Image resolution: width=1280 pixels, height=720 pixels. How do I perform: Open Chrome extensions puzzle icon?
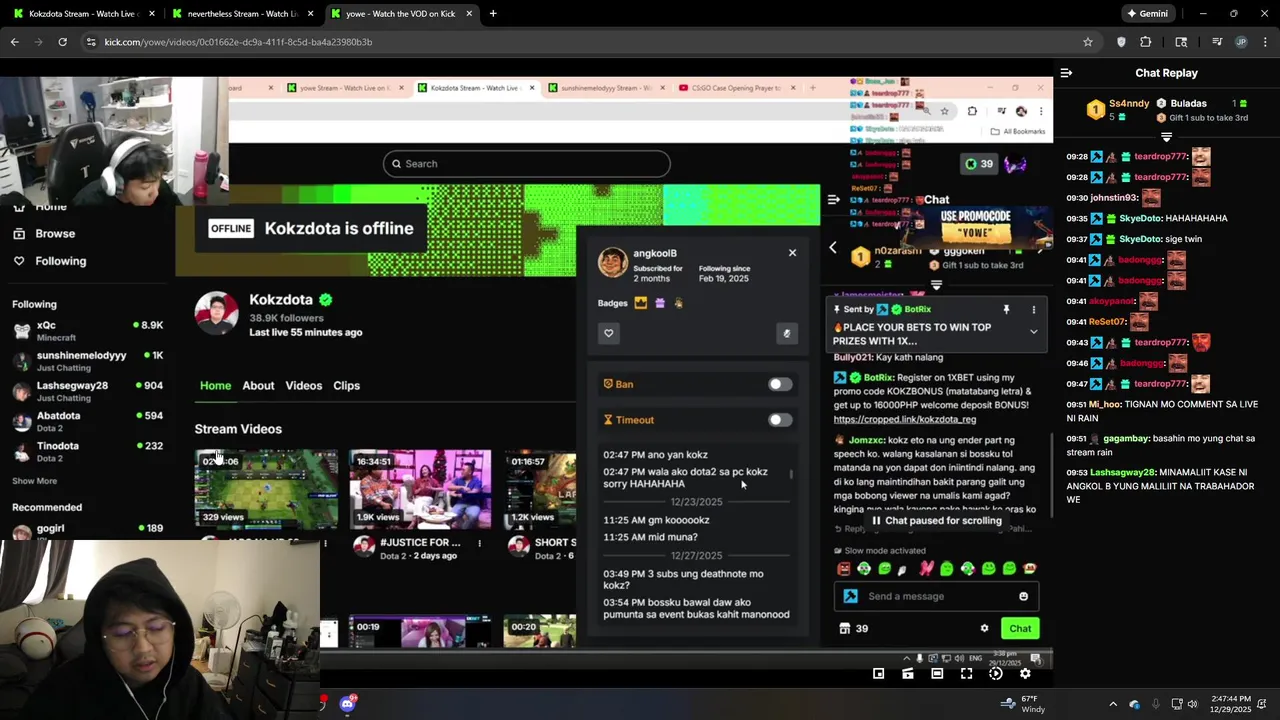pyautogui.click(x=1146, y=42)
